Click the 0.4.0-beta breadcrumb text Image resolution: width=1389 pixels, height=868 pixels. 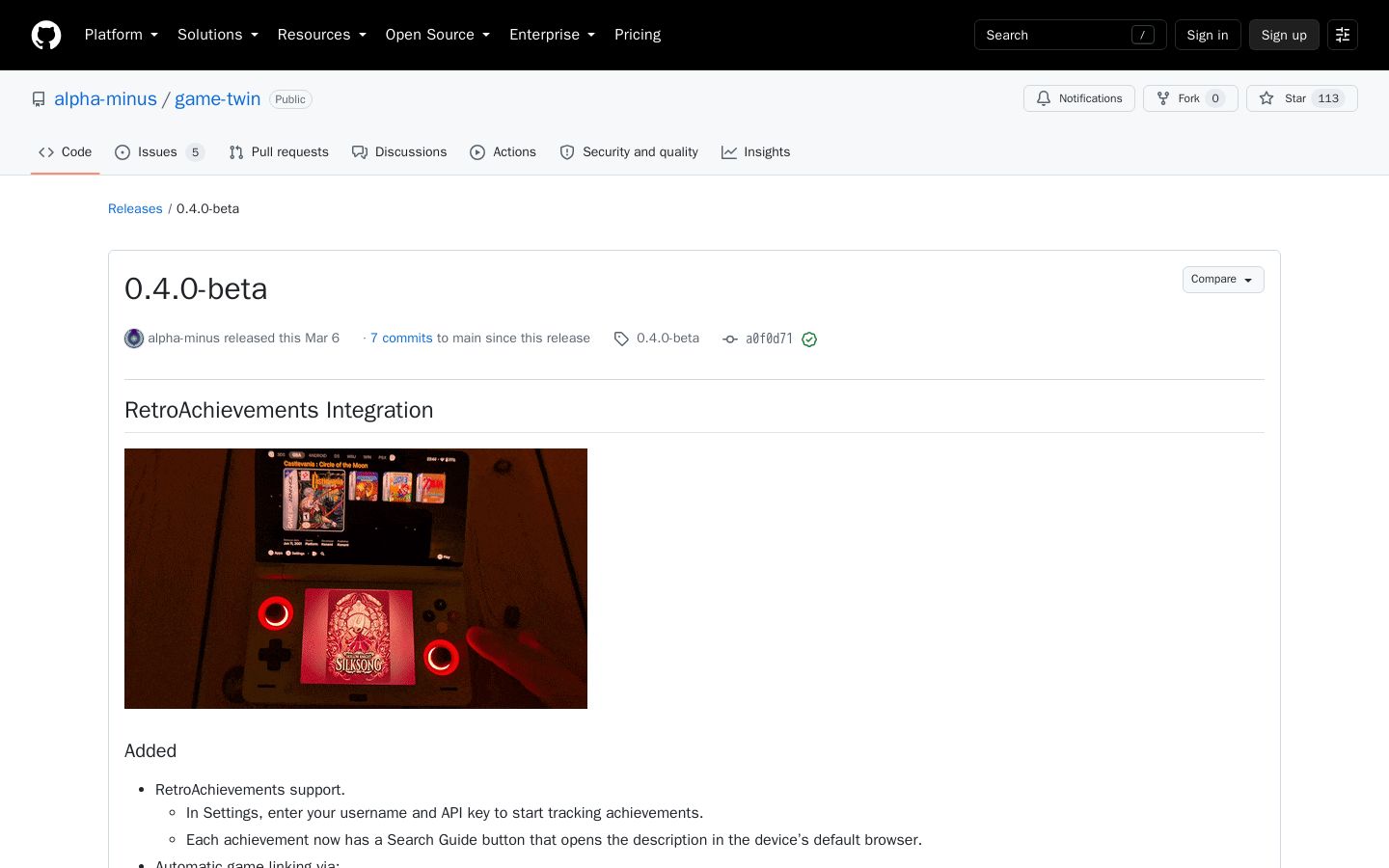pos(207,209)
